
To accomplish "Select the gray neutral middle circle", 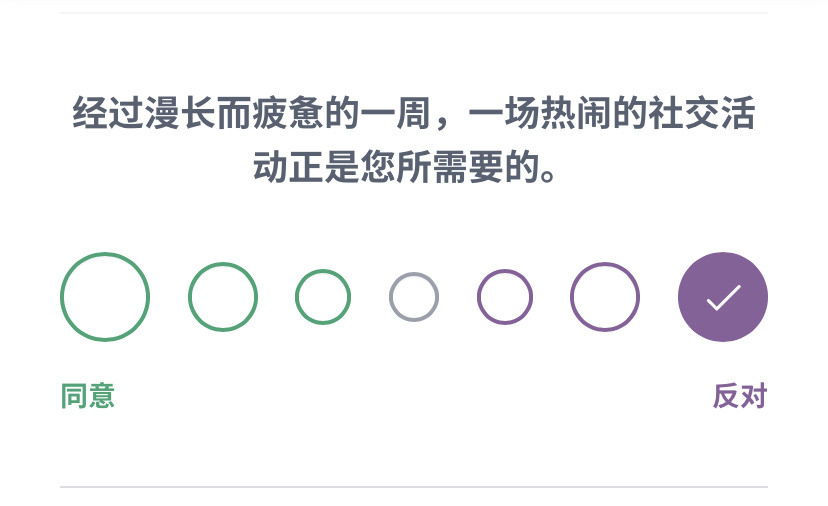I will [x=414, y=297].
